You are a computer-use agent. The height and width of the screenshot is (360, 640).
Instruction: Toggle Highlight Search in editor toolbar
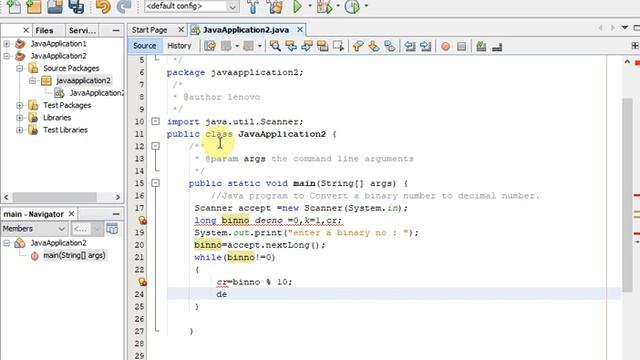[323, 46]
